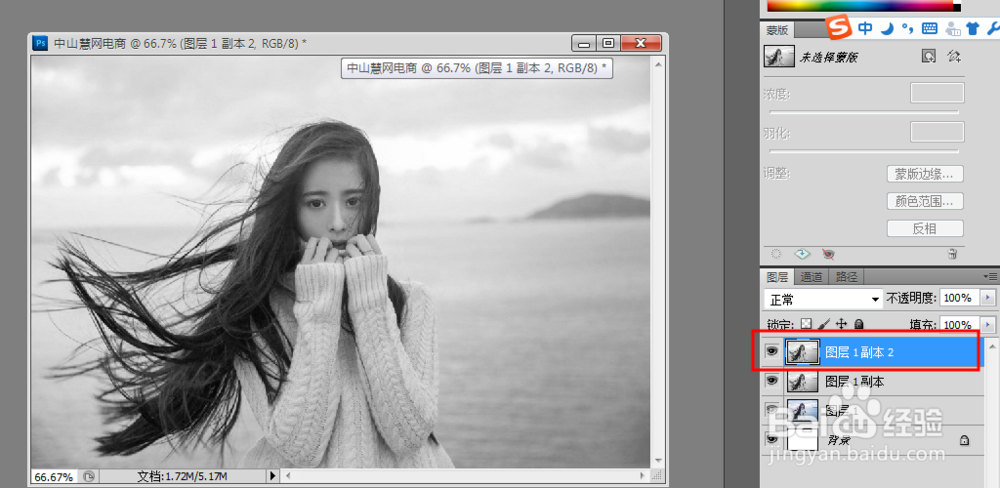
Task: Click status bar document info icon
Action: pos(89,476)
